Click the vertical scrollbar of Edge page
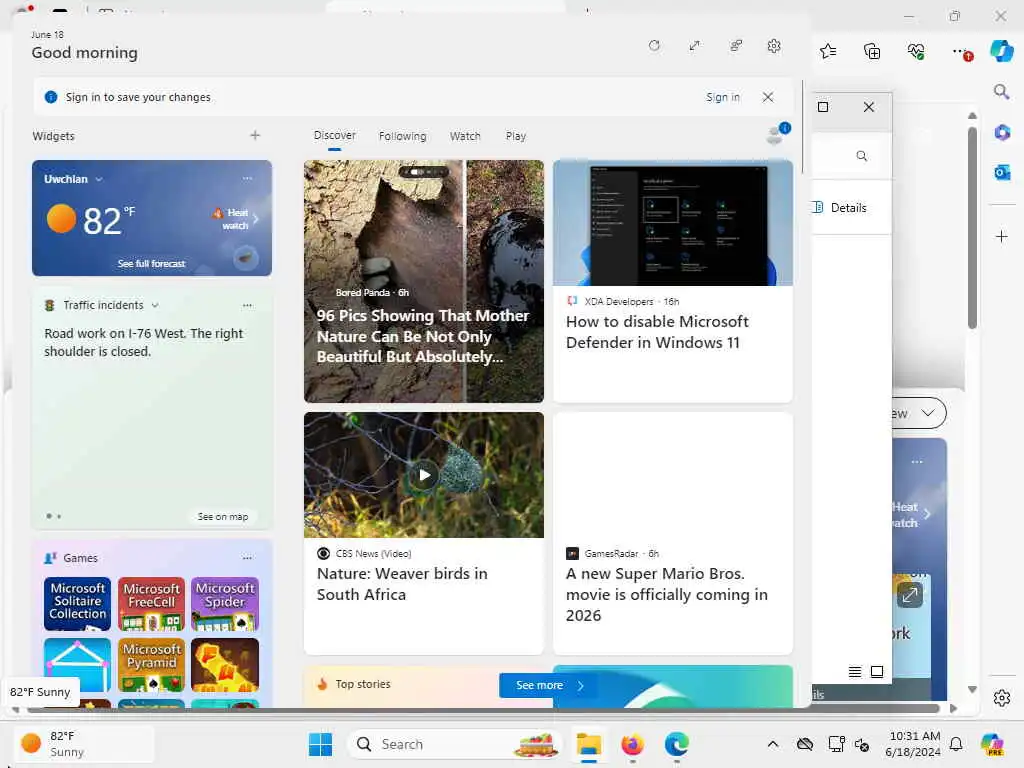Image resolution: width=1024 pixels, height=768 pixels. pyautogui.click(x=972, y=227)
